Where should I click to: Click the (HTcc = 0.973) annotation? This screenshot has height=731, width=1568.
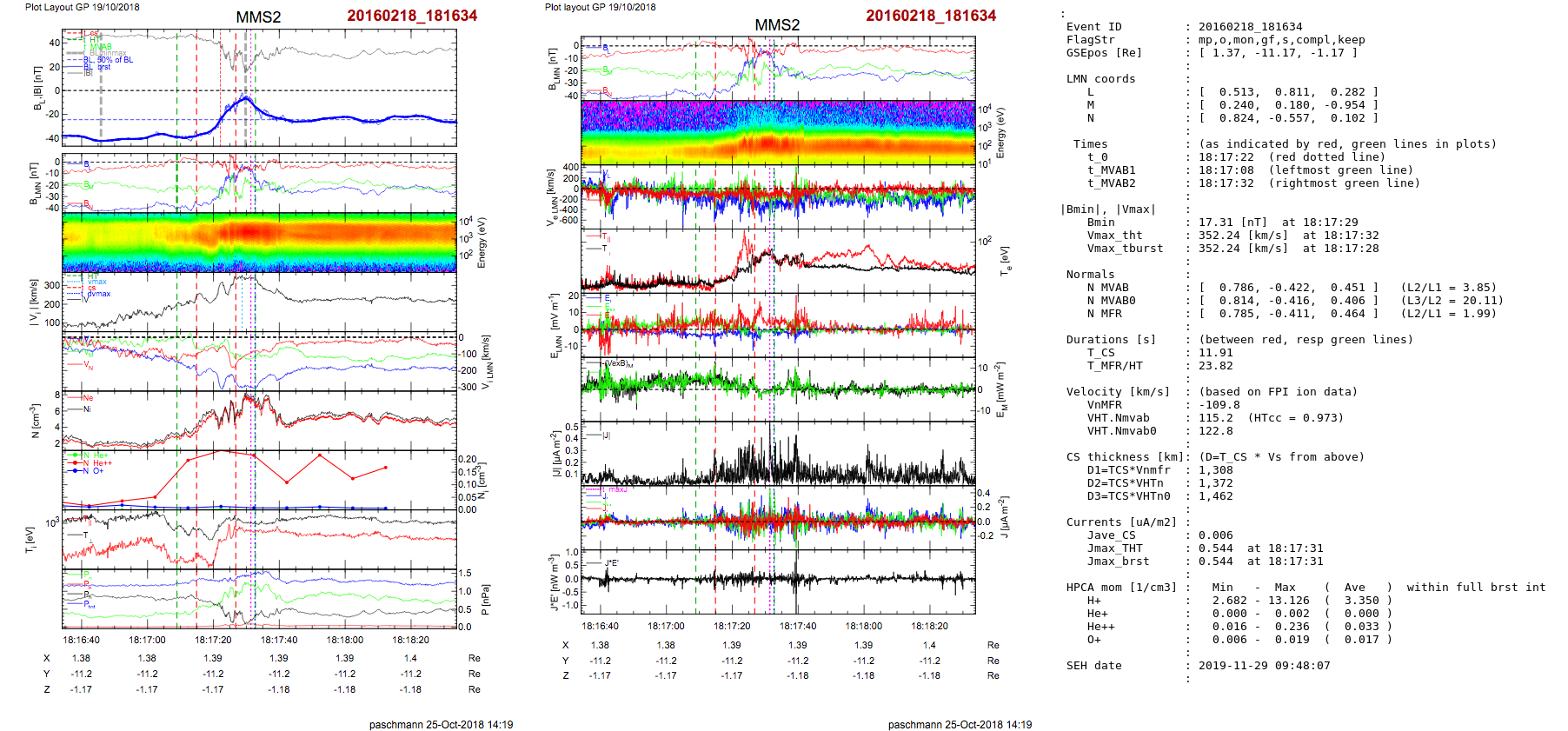[x=1296, y=418]
